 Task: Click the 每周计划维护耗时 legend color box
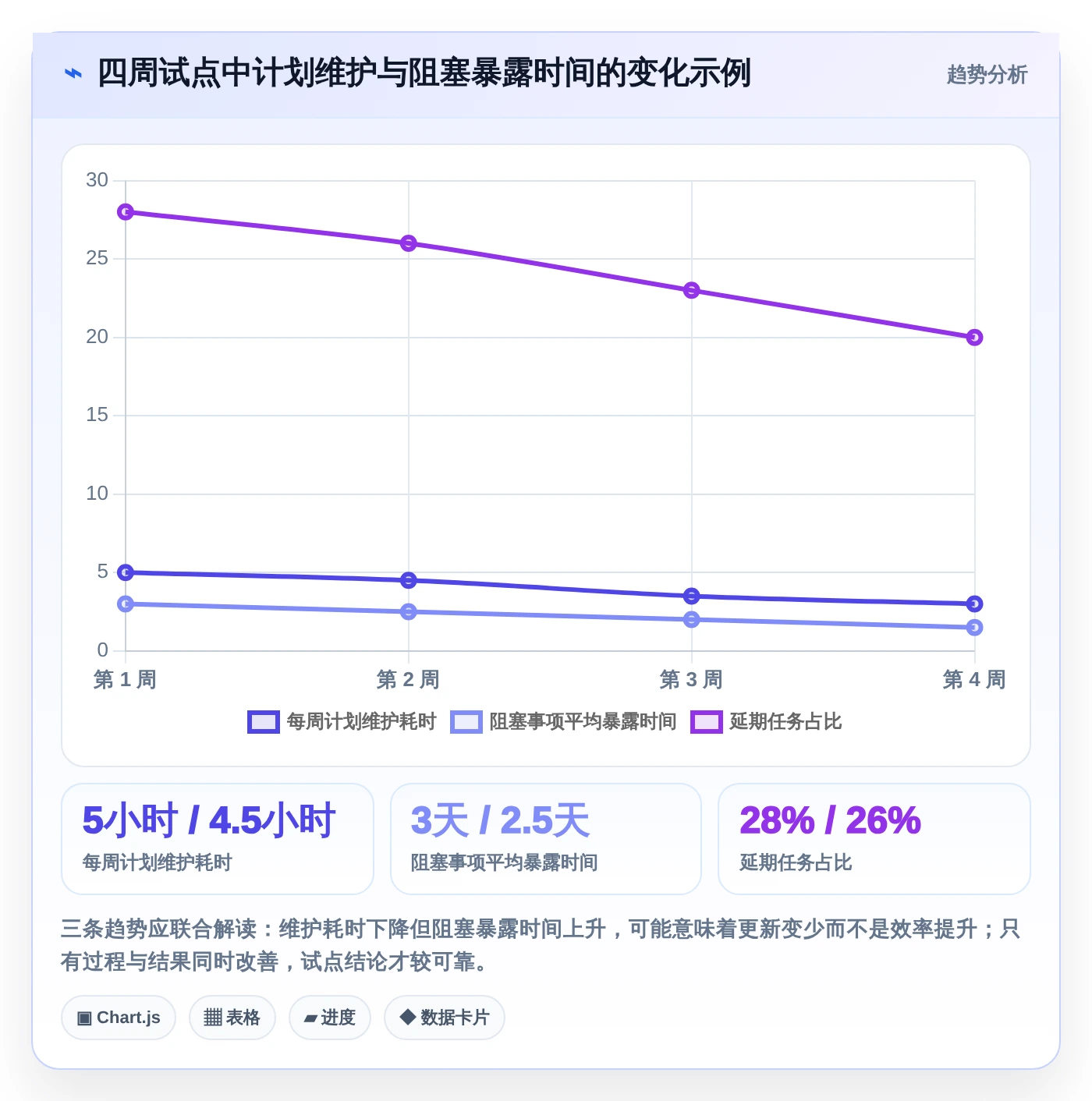(263, 722)
